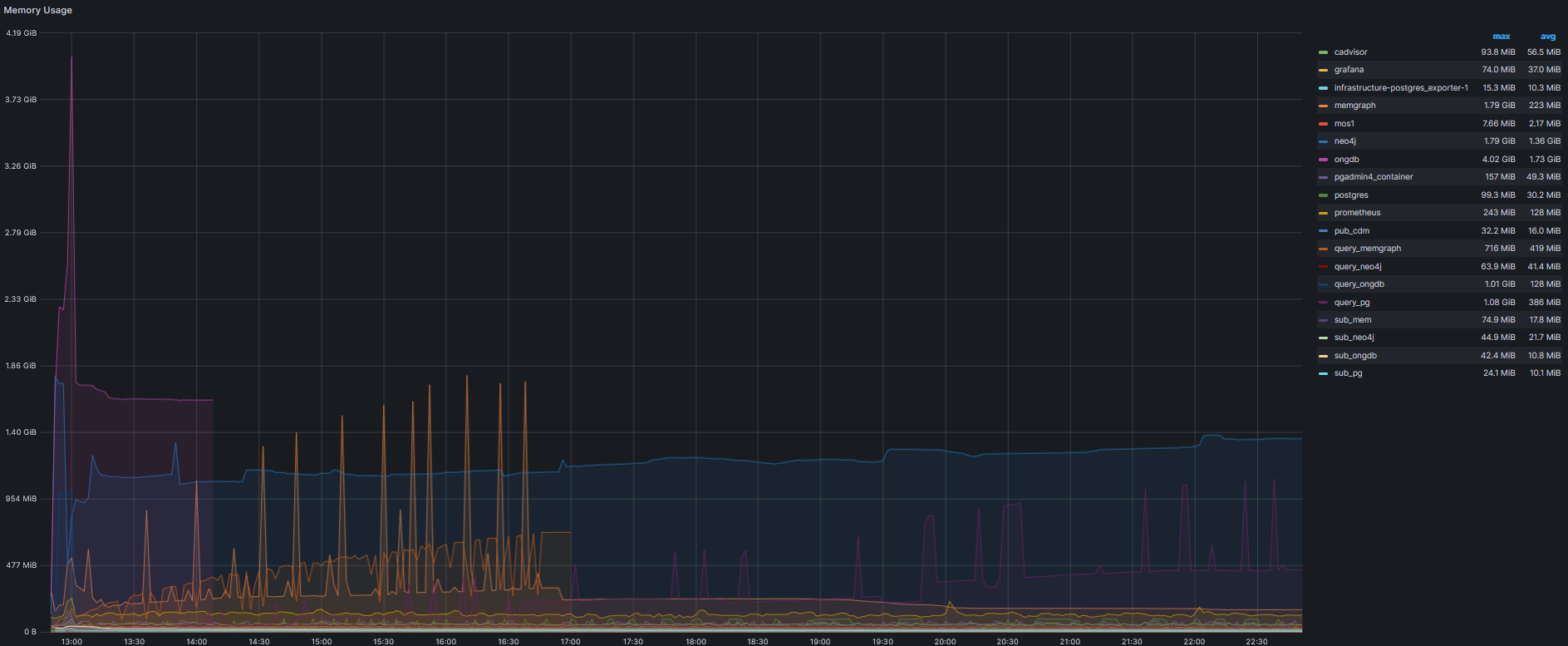Toggle mos1 series in legend
The image size is (1568, 646).
pyautogui.click(x=1344, y=124)
